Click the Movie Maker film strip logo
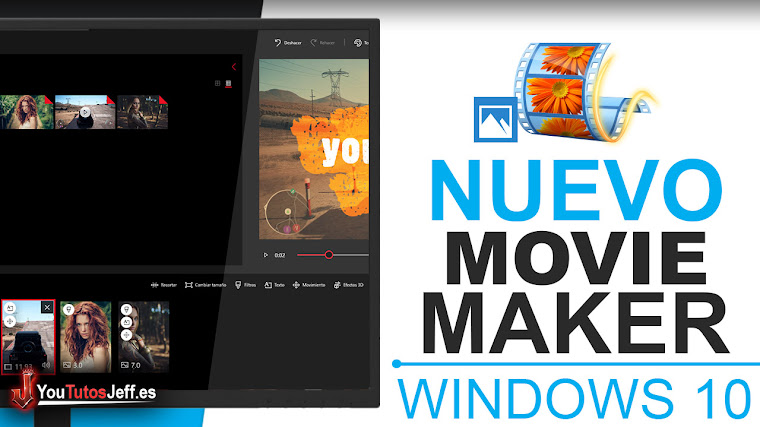This screenshot has height=427, width=760. [x=584, y=92]
